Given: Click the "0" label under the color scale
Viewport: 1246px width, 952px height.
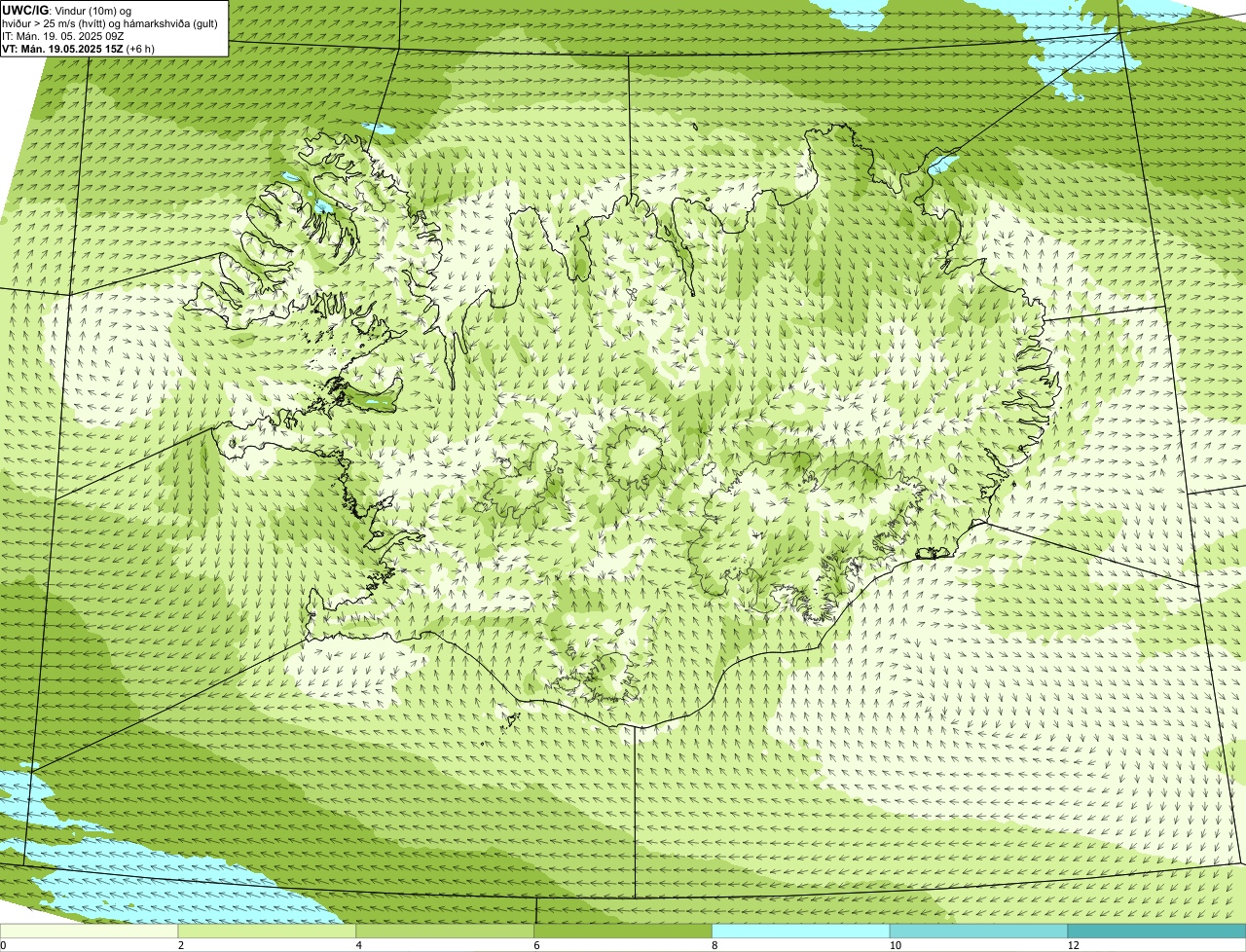Looking at the screenshot, I should (x=4, y=945).
